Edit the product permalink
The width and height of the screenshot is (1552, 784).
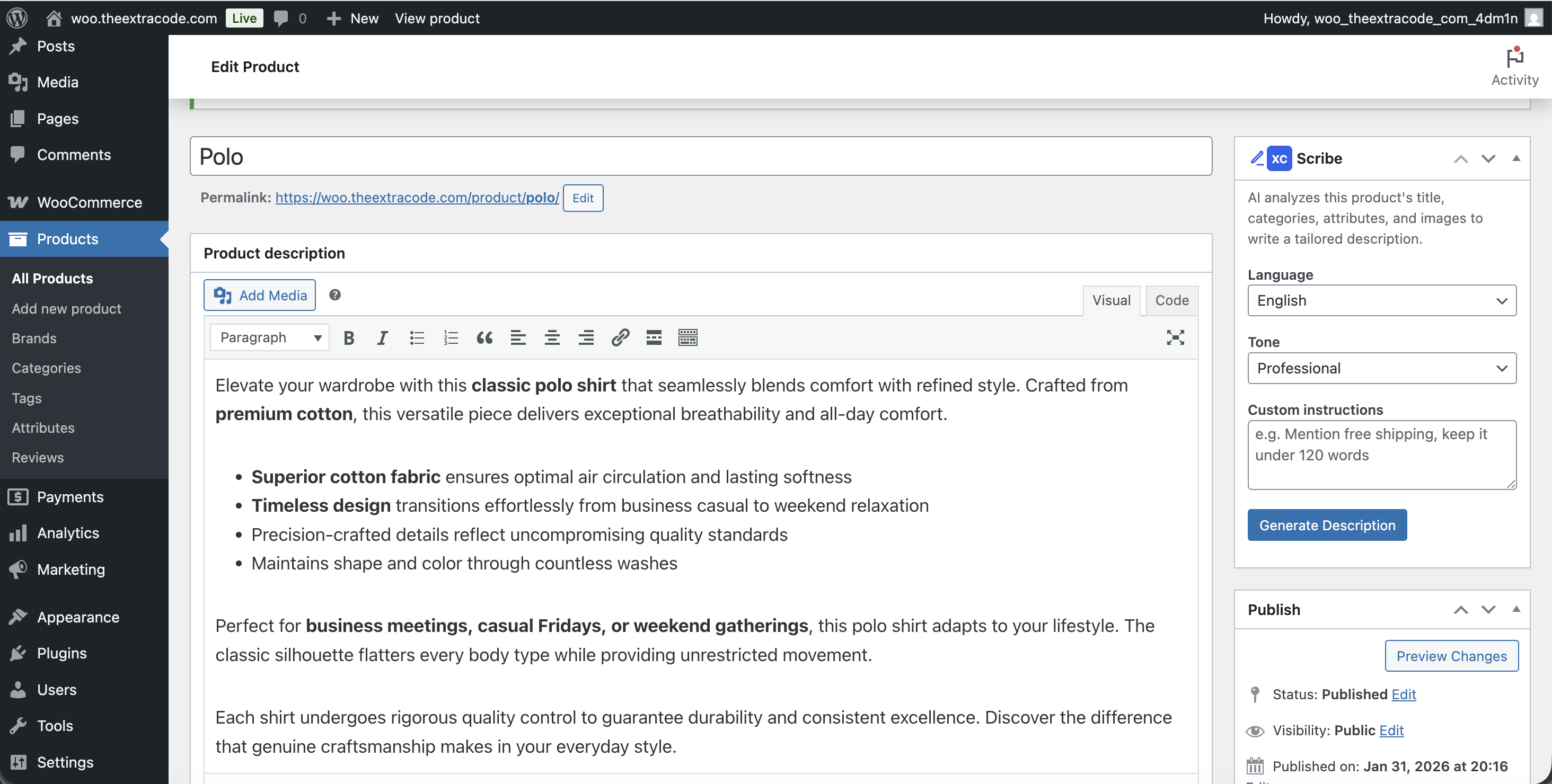582,198
